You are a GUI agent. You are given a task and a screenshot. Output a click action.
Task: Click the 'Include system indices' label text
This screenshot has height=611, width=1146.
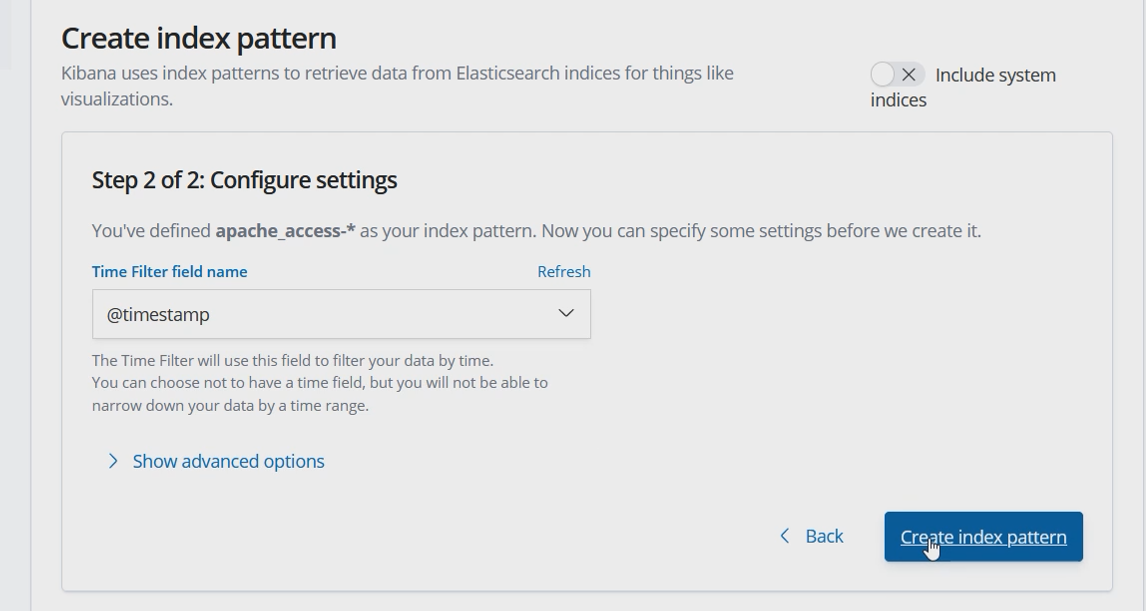coord(994,76)
